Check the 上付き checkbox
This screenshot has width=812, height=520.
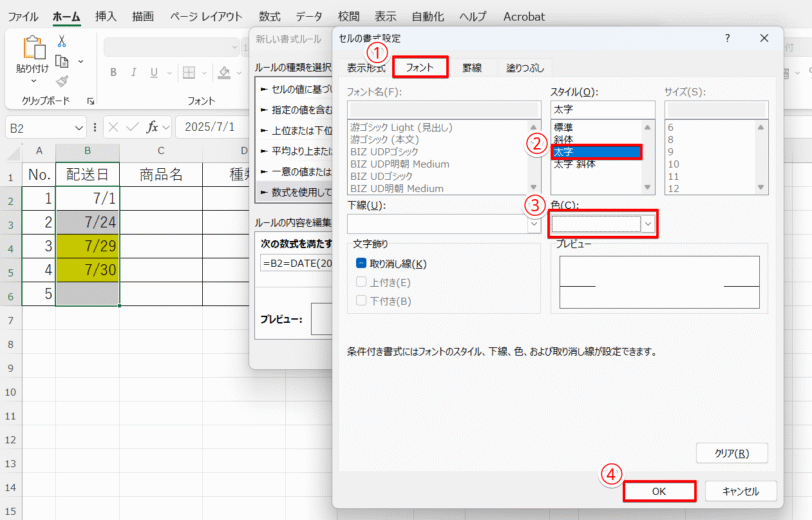(x=361, y=282)
